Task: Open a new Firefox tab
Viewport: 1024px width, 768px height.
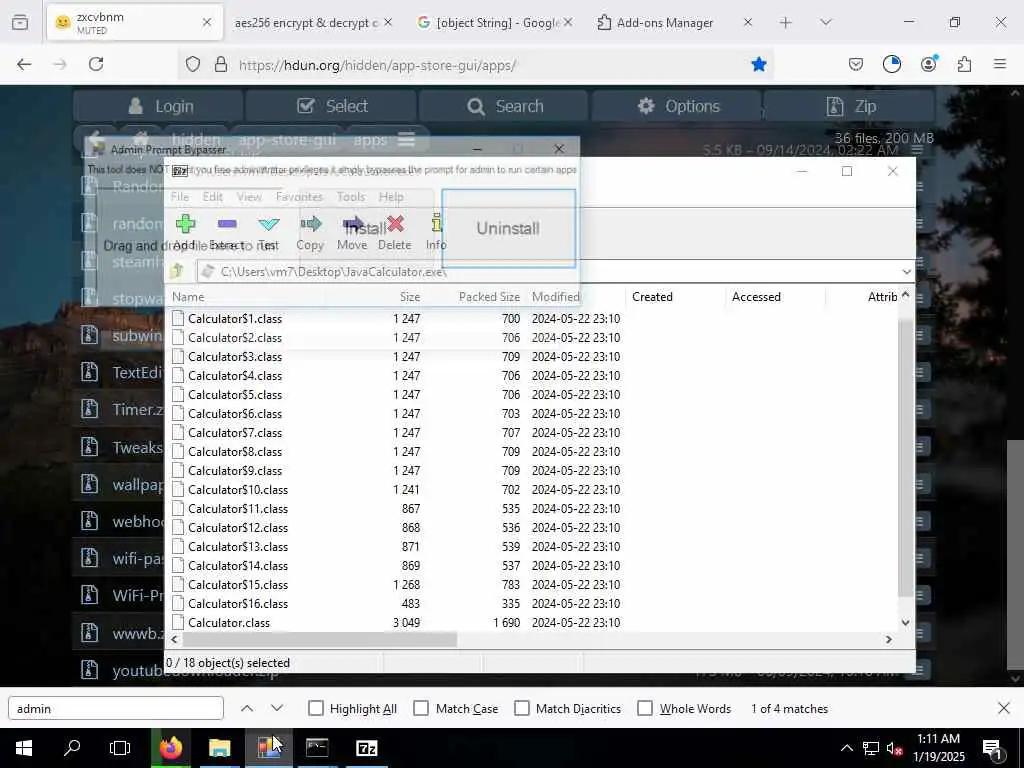Action: 786,22
